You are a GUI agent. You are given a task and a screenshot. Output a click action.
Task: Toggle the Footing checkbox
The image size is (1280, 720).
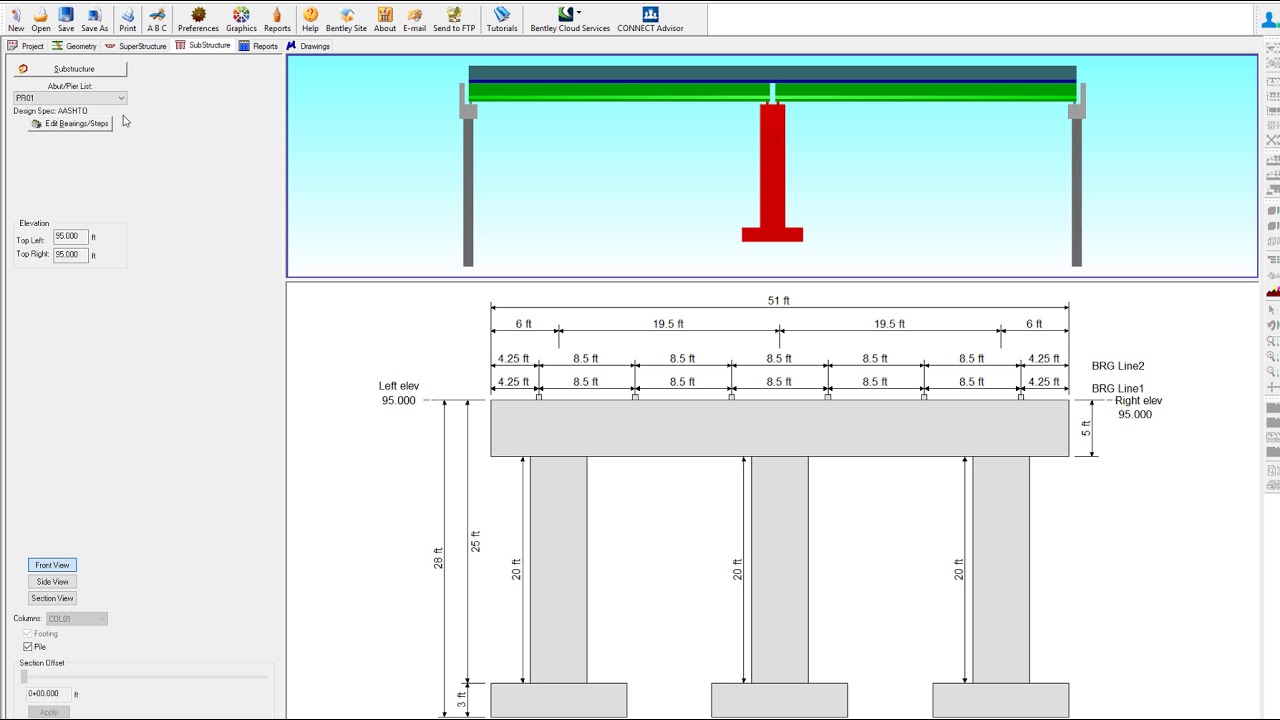[x=27, y=634]
